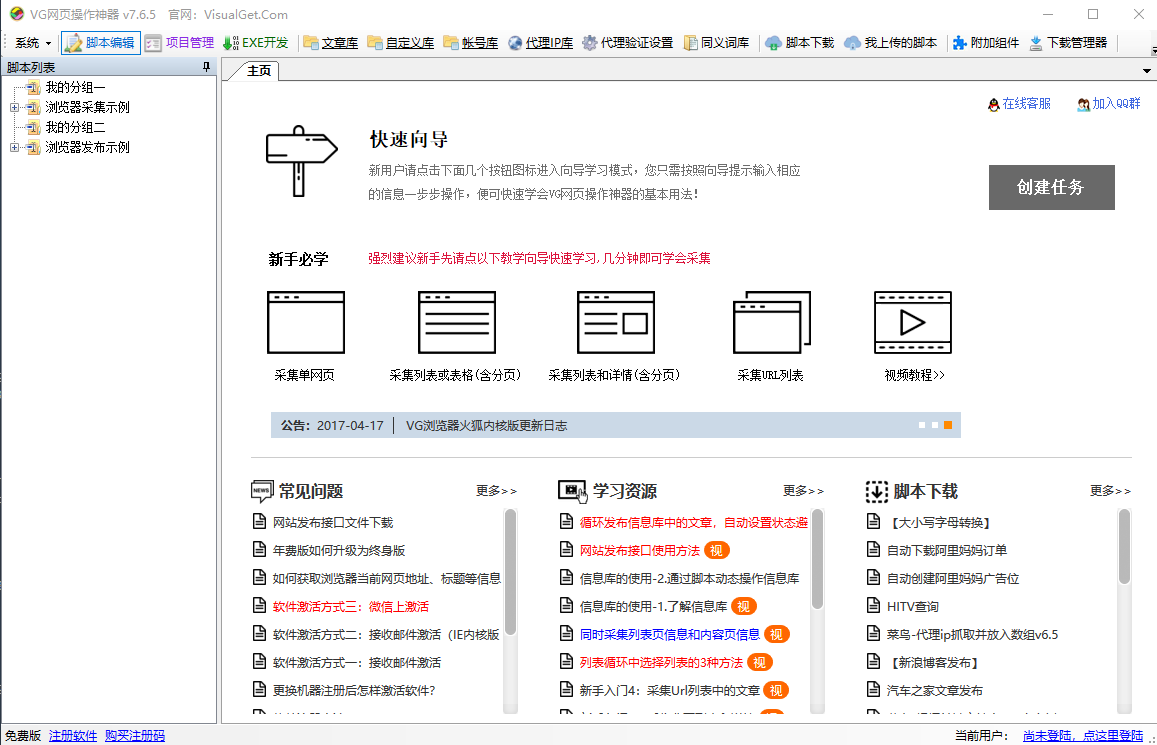This screenshot has width=1157, height=745.
Task: Click the 购买注册码 link
Action: pyautogui.click(x=135, y=735)
